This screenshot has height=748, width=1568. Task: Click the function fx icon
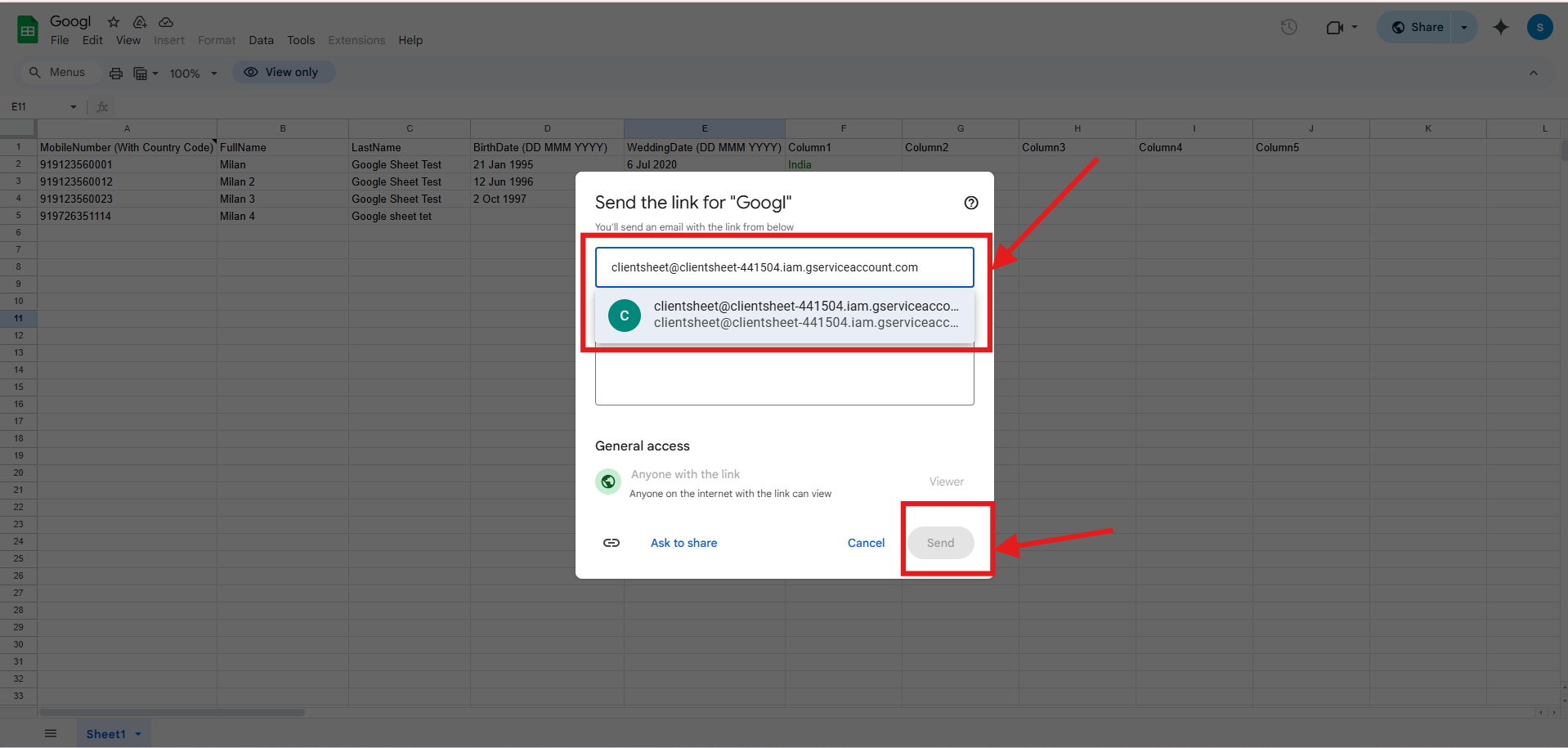coord(102,107)
